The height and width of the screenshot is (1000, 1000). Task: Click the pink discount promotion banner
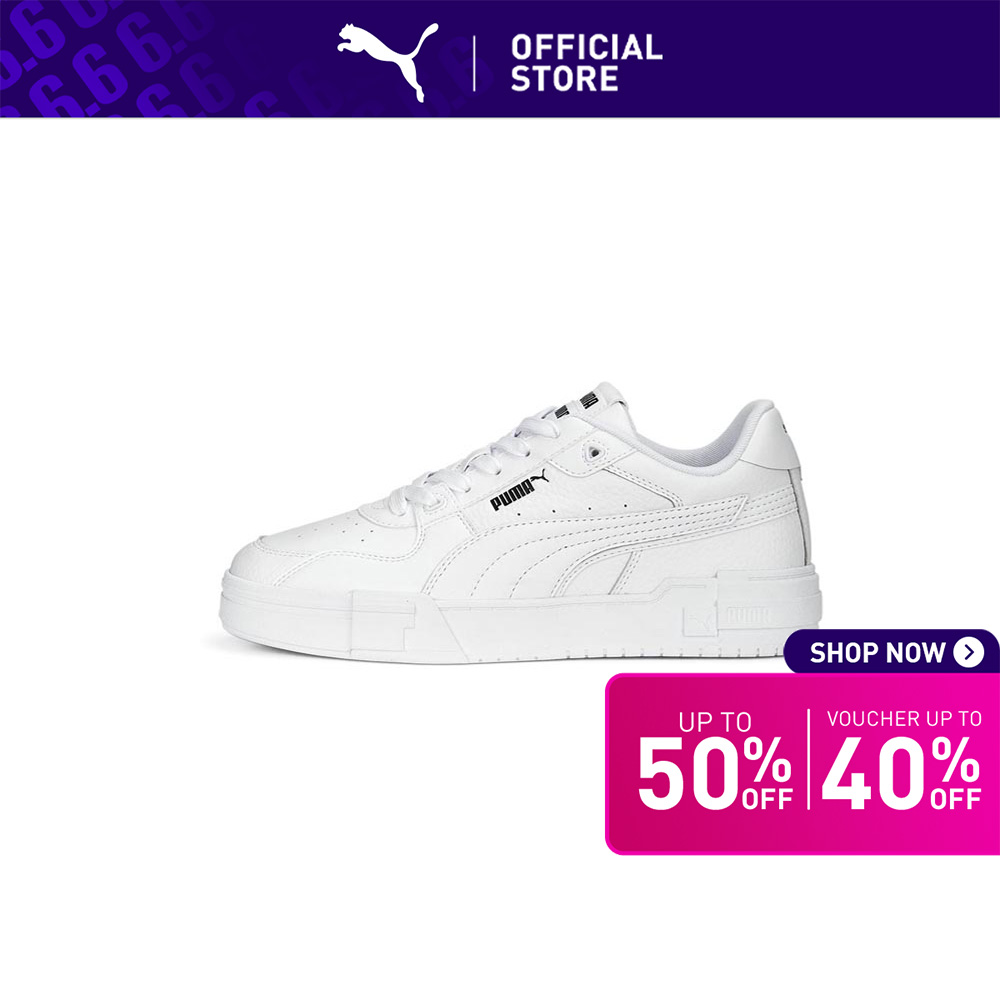pyautogui.click(x=802, y=764)
